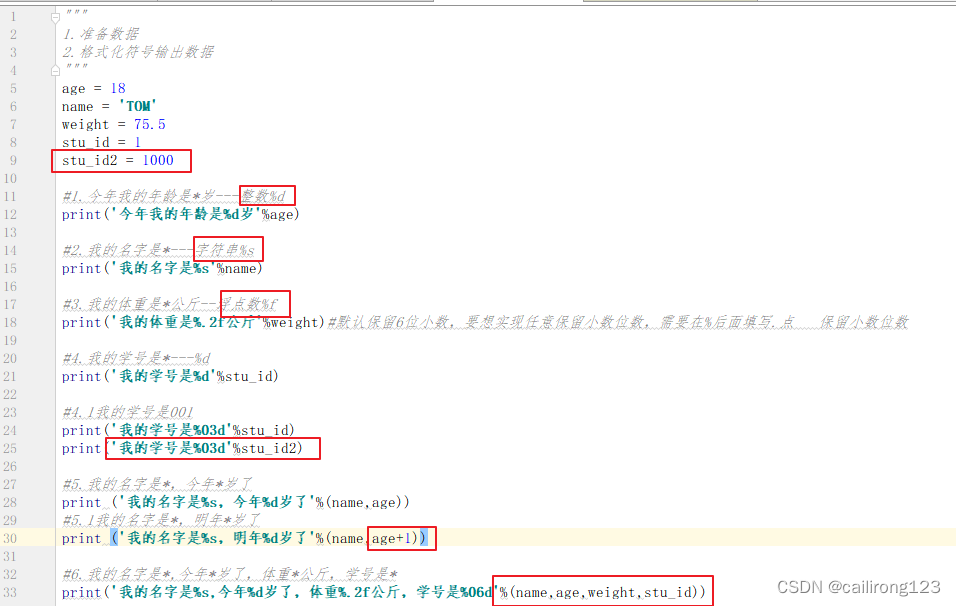Click line number 31 in the gutter
This screenshot has width=956, height=606.
point(10,556)
